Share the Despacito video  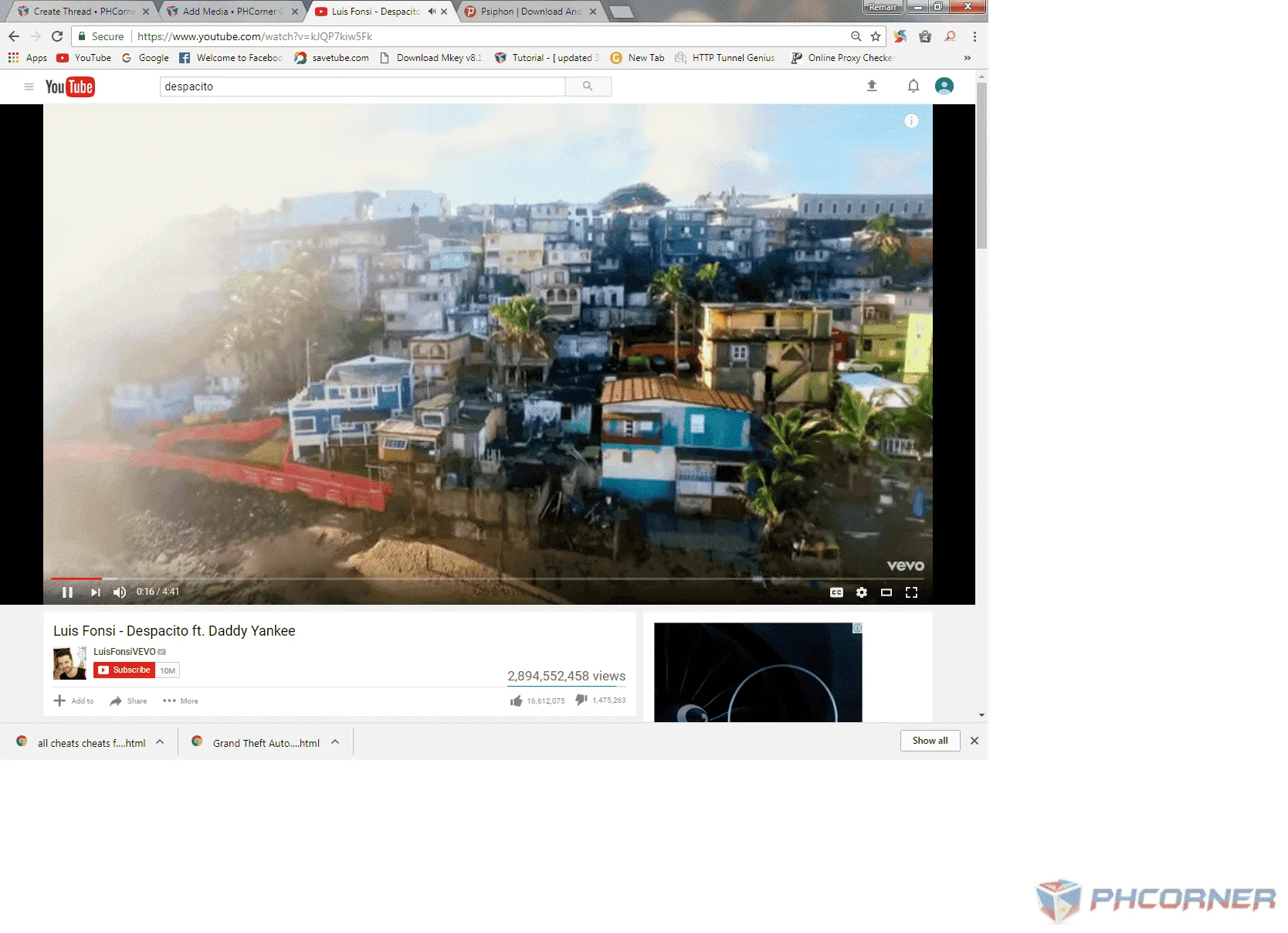pyautogui.click(x=128, y=701)
